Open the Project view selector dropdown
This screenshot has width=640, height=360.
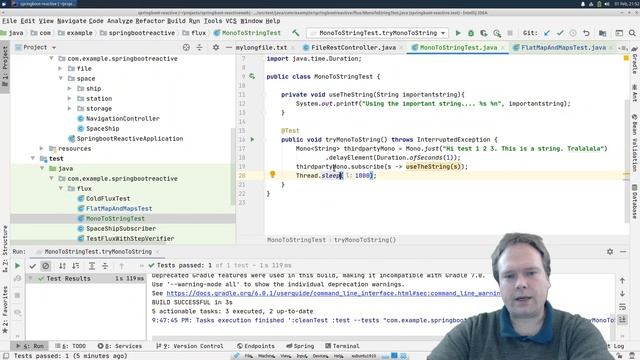click(53, 47)
